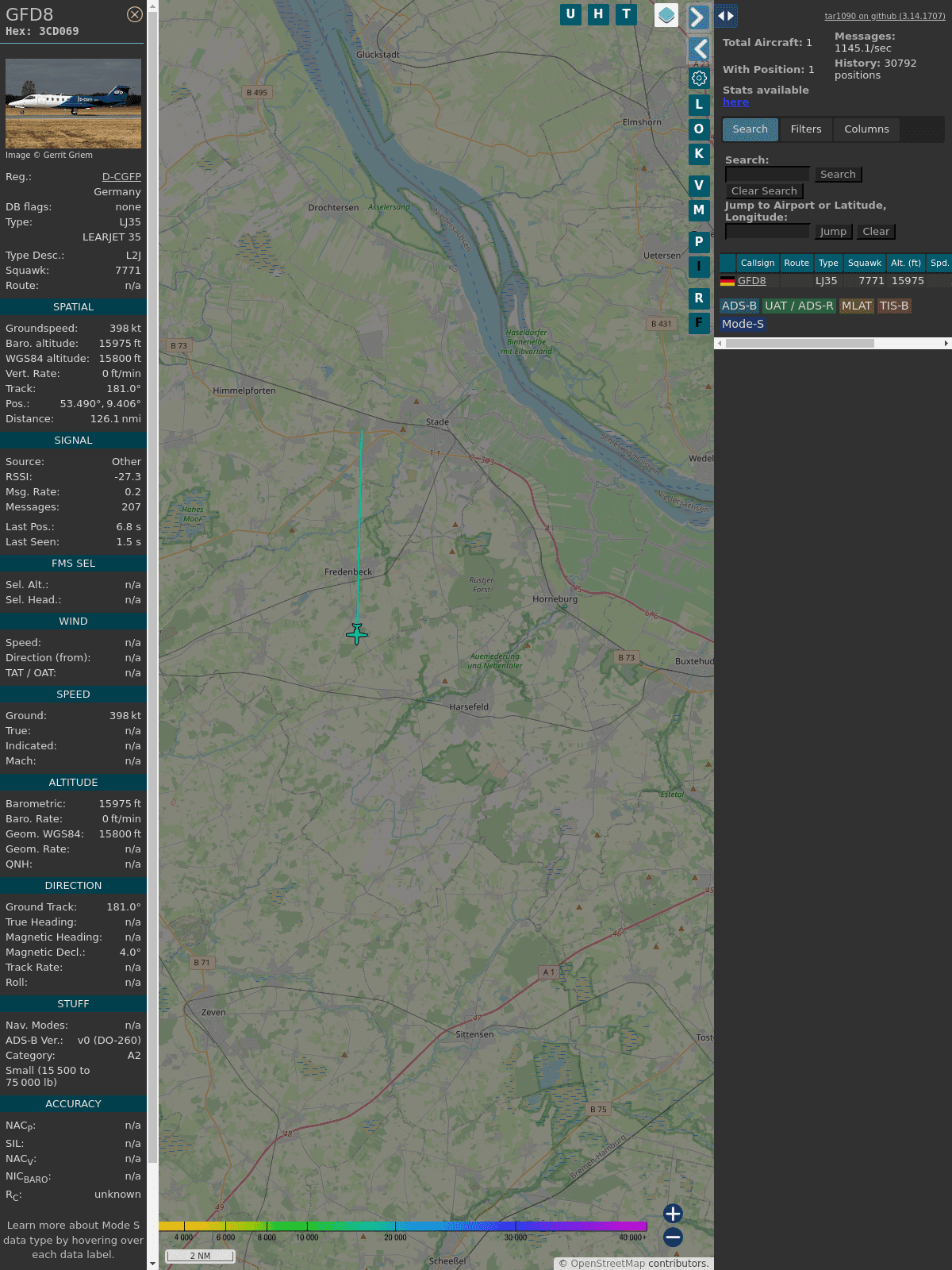Toggle the P map option
Viewport: 952px width, 1270px height.
699,242
